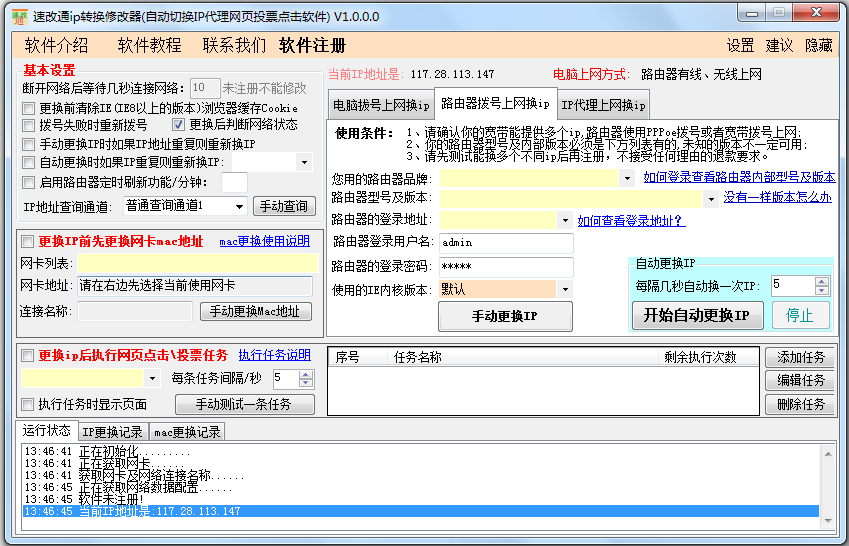This screenshot has width=849, height=546.
Task: Check 更换前清除IE浏览器缓存Cookie checkbox
Action: (x=28, y=108)
